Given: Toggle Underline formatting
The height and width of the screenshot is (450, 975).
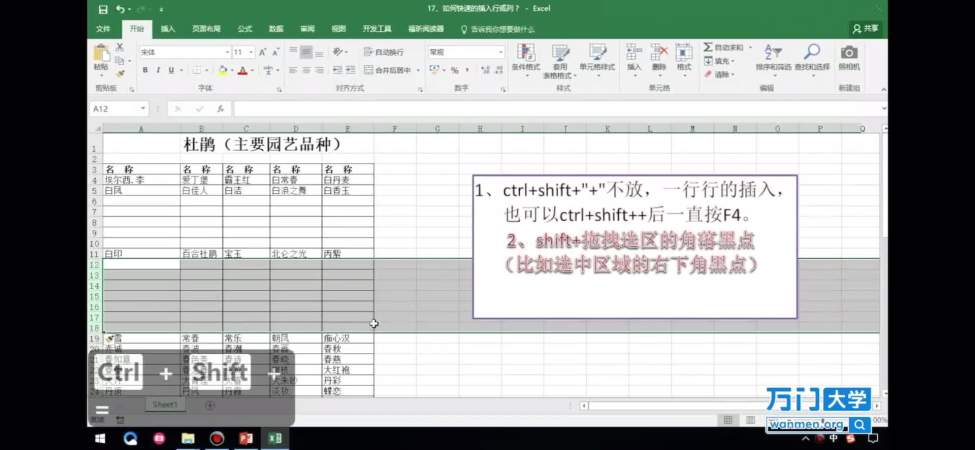Looking at the screenshot, I should click(171, 70).
